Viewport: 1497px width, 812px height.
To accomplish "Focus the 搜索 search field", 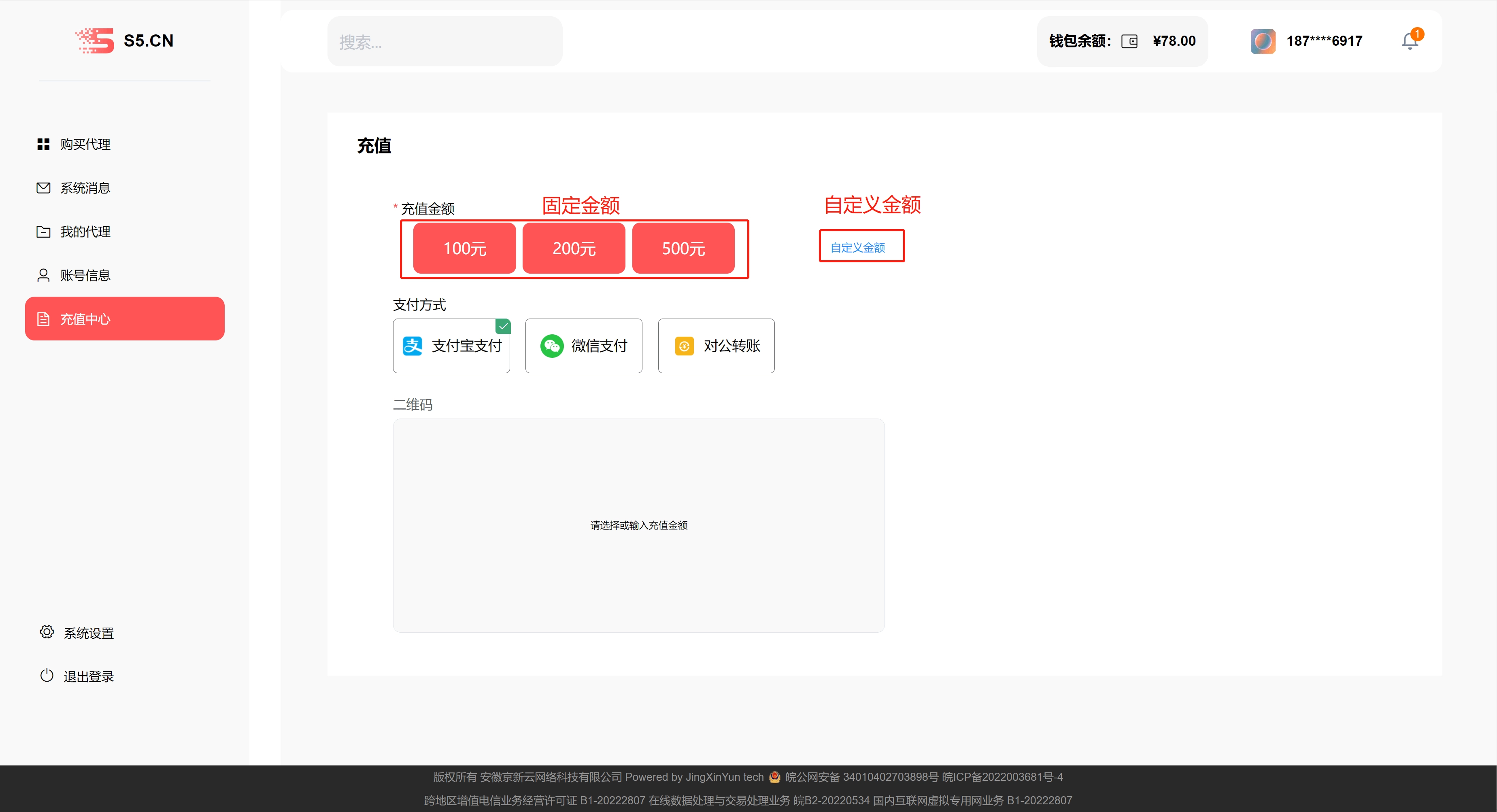I will click(444, 42).
